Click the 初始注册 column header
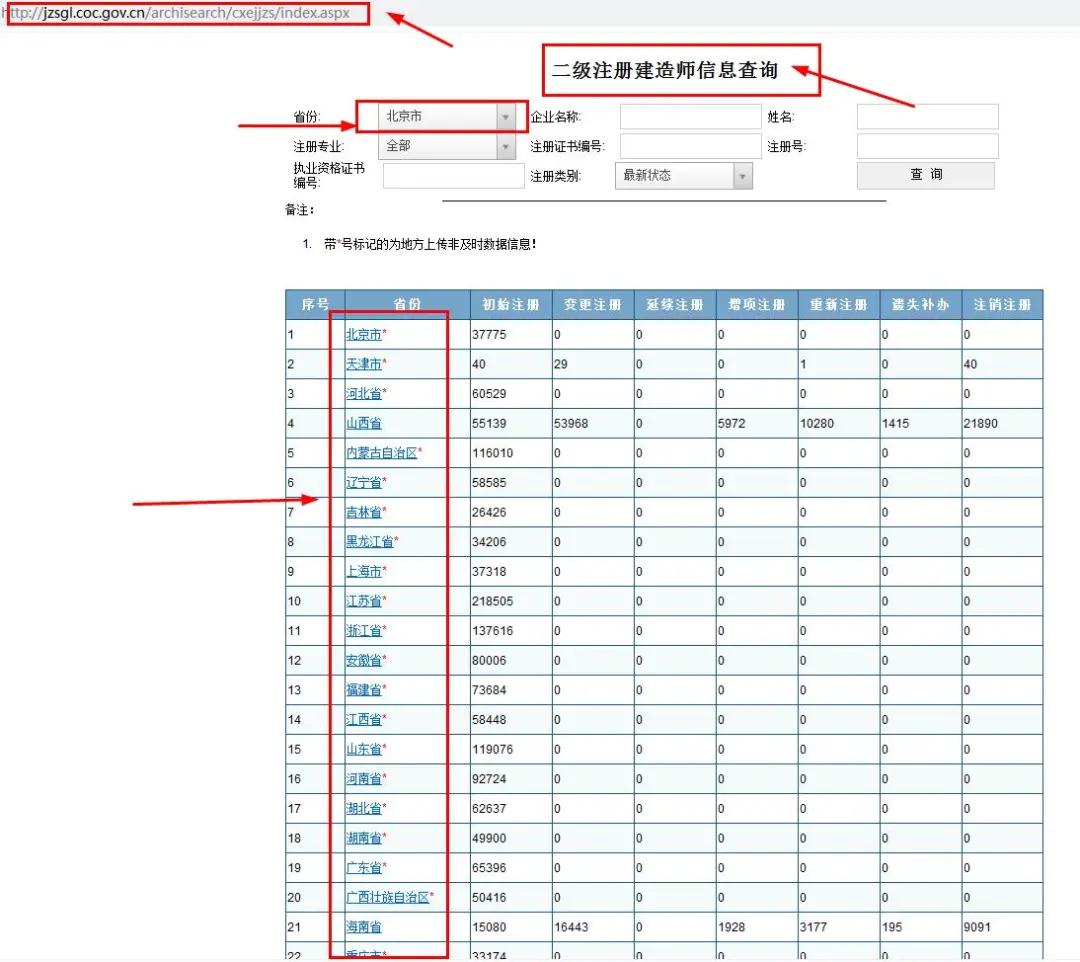This screenshot has height=962, width=1080. pos(510,304)
